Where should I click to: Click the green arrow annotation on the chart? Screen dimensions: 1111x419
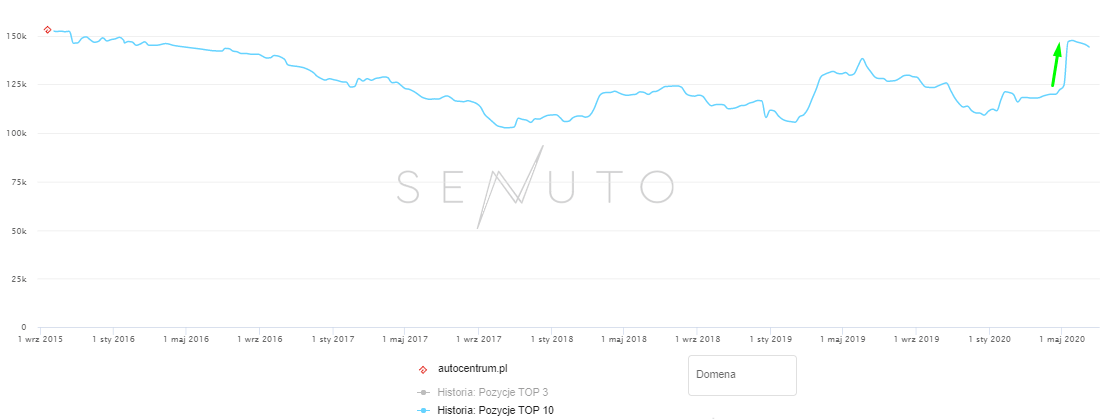coord(1056,64)
